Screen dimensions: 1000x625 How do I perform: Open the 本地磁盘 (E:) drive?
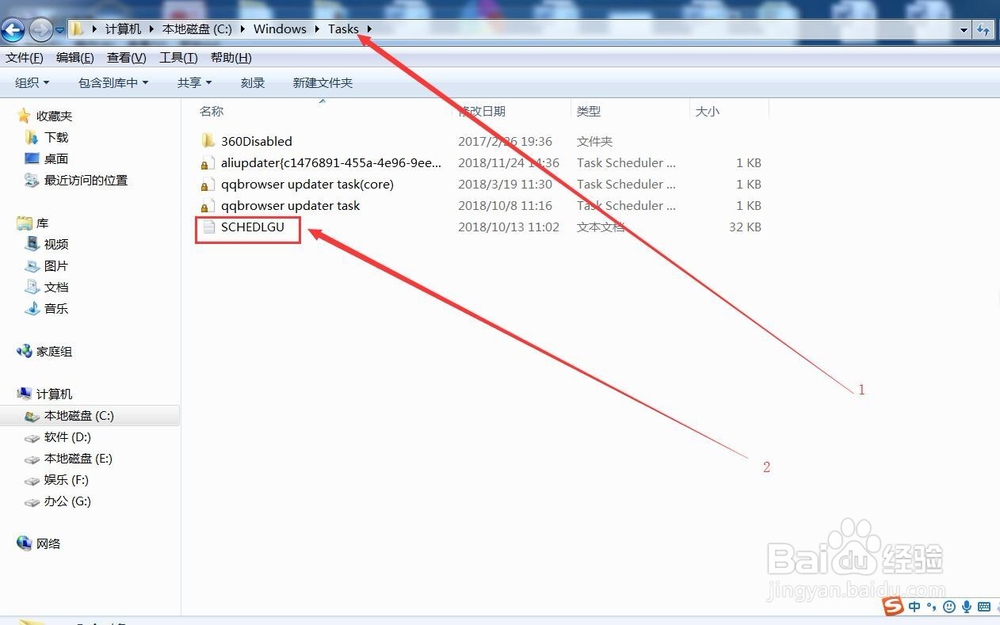78,459
